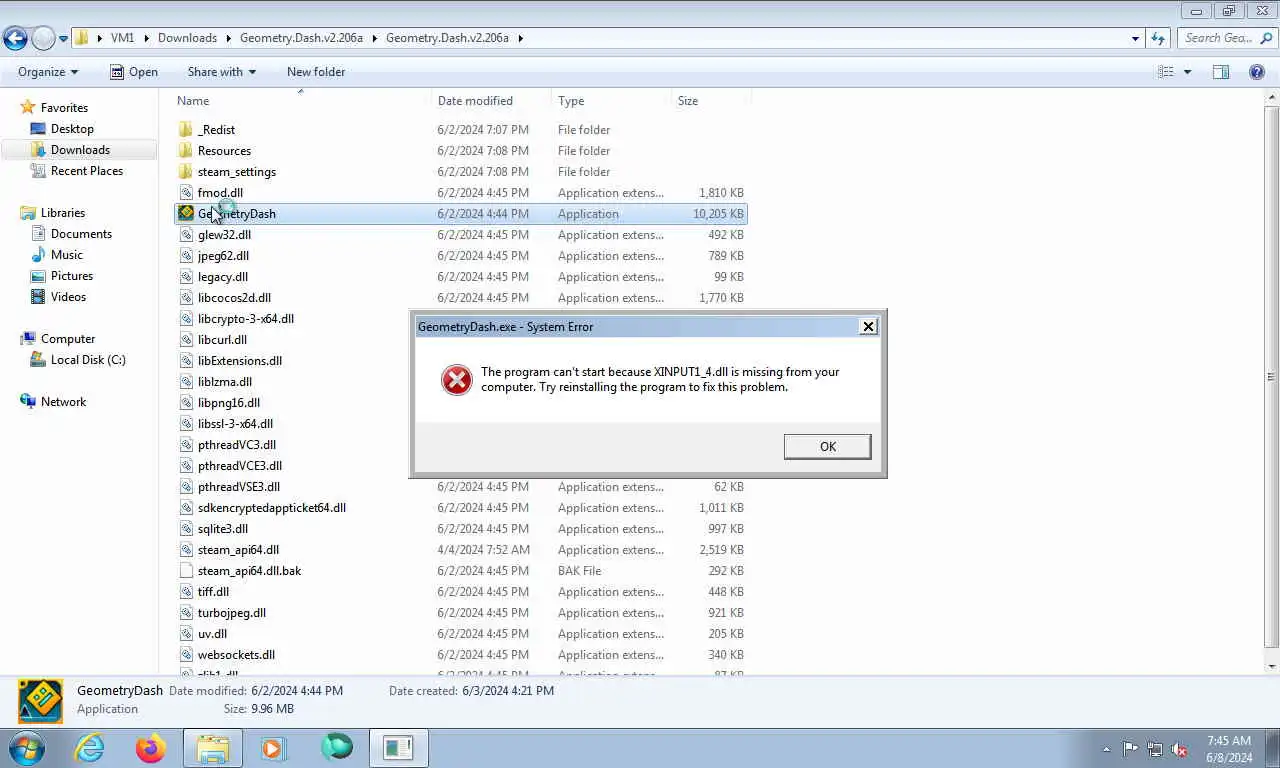Open Windows Media Player from taskbar

point(274,748)
